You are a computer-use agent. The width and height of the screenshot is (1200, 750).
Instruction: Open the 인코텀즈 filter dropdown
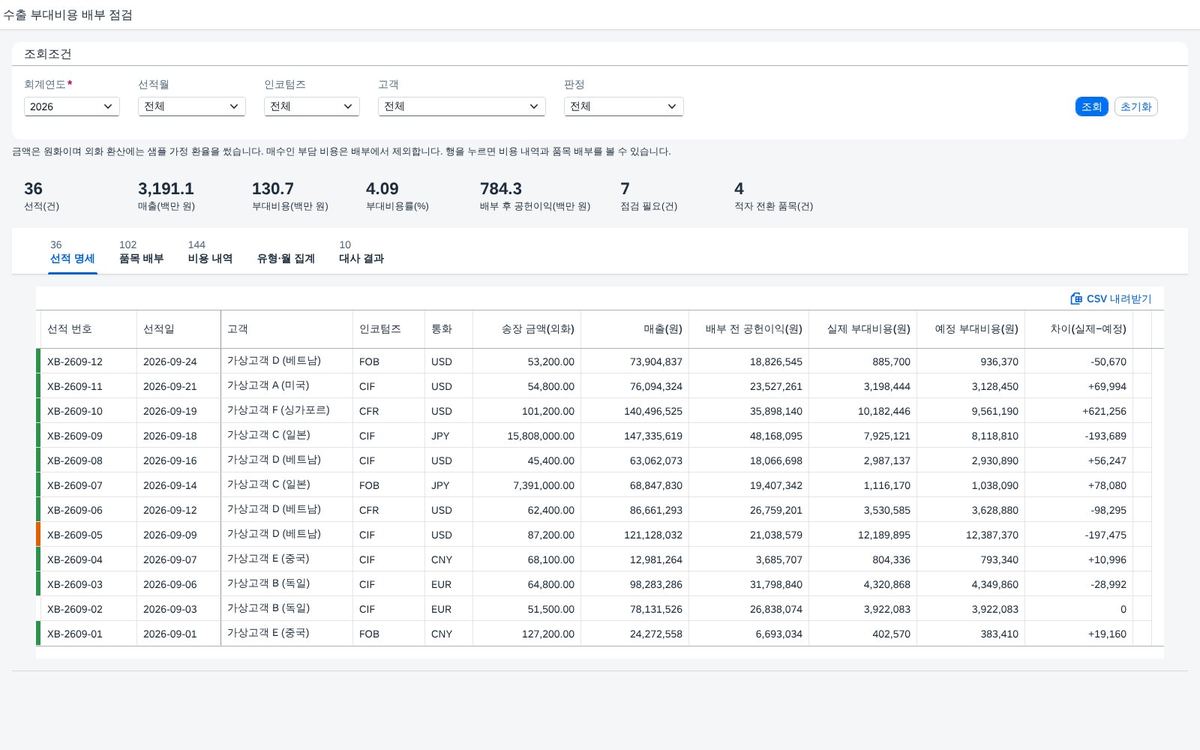coord(311,106)
